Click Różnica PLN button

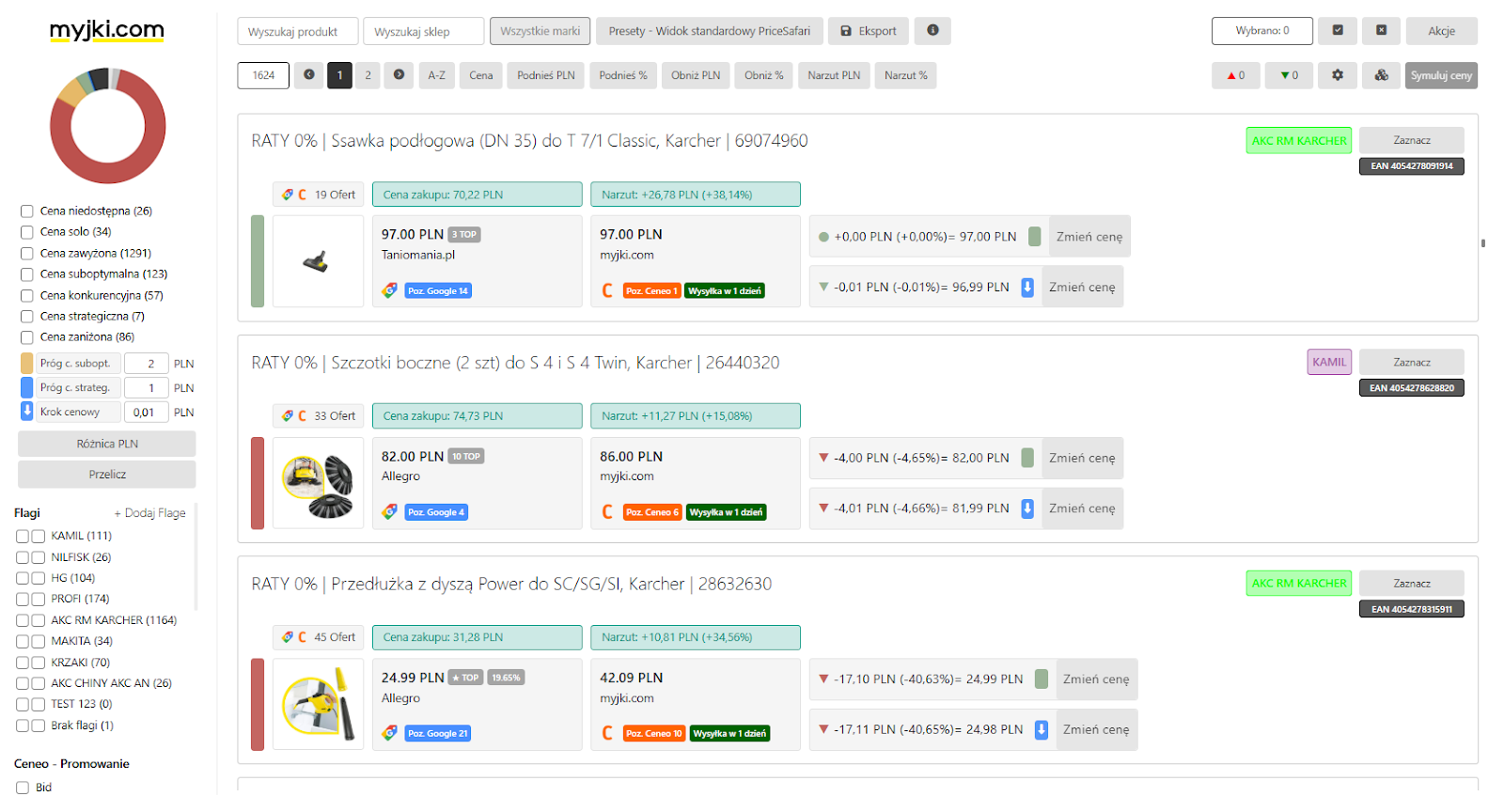107,444
